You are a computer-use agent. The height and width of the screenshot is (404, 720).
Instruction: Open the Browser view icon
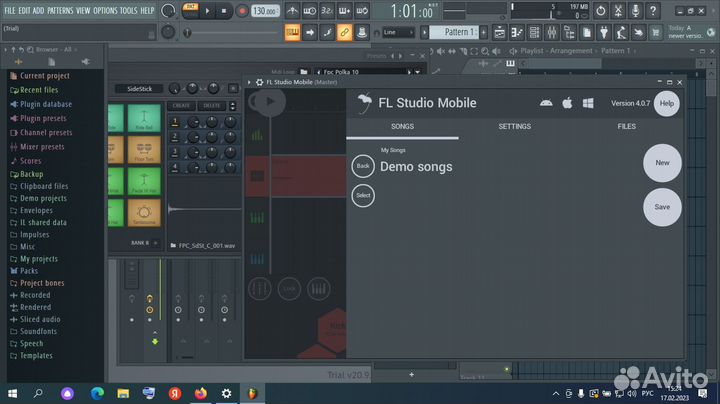tap(569, 33)
